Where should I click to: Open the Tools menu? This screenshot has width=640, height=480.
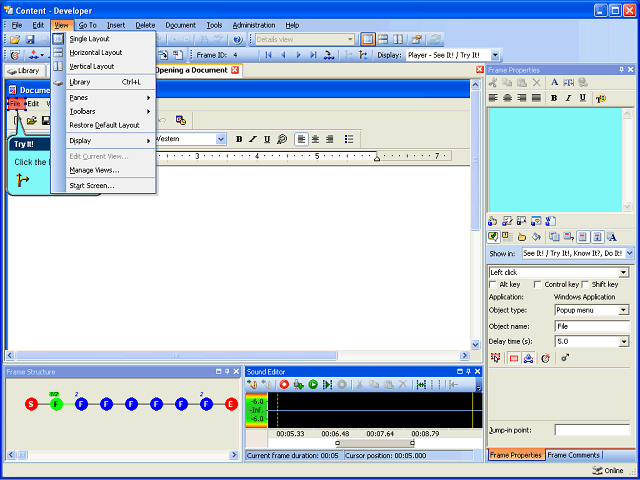[x=214, y=25]
